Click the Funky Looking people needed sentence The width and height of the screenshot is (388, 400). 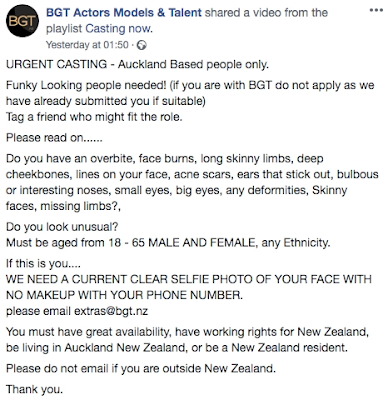[x=190, y=93]
